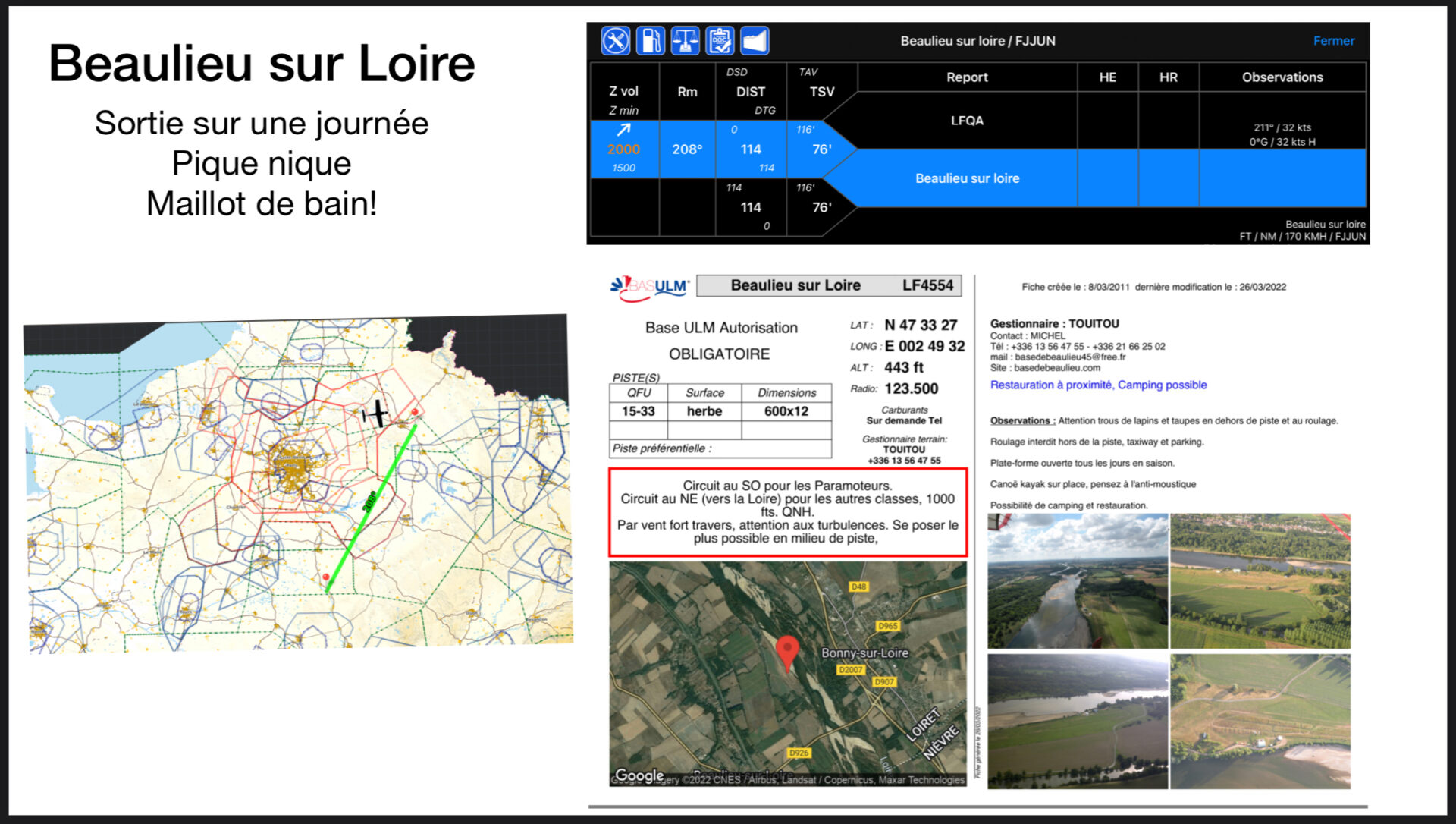Open the document checklist clipboard icon
Screen dimensions: 1456x824
coord(720,41)
